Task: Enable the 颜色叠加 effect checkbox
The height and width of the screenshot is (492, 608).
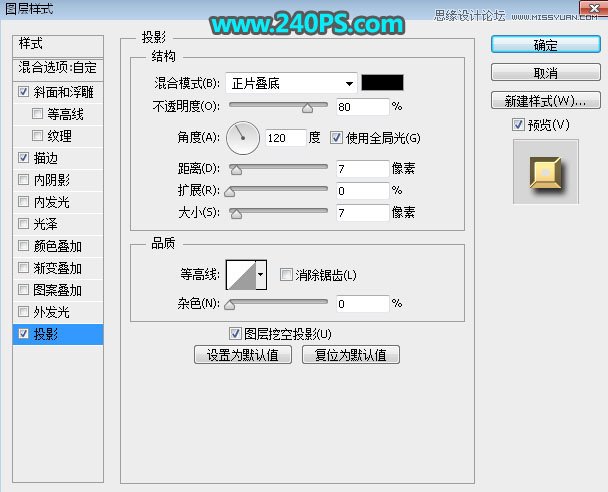Action: (23, 246)
